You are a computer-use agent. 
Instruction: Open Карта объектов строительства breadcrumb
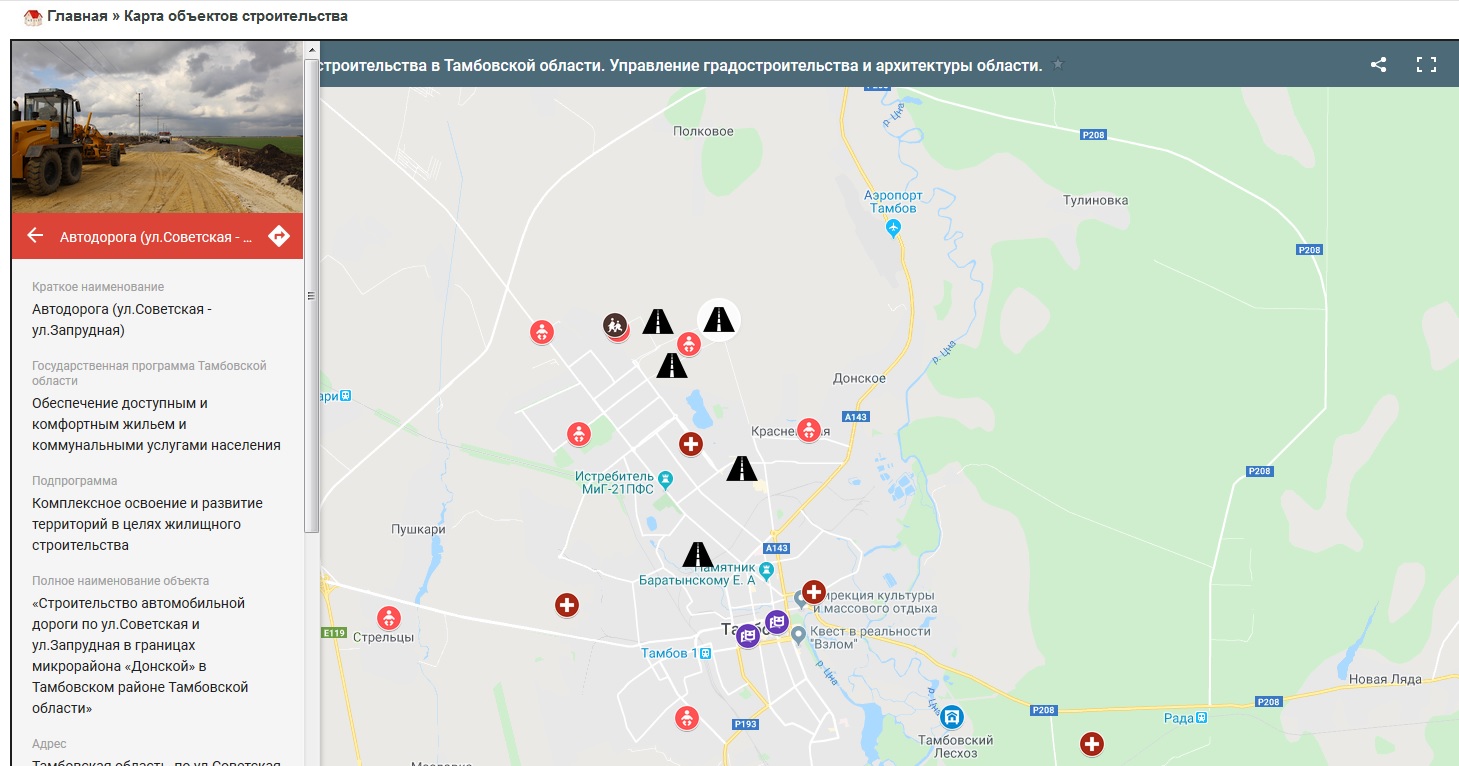(236, 16)
